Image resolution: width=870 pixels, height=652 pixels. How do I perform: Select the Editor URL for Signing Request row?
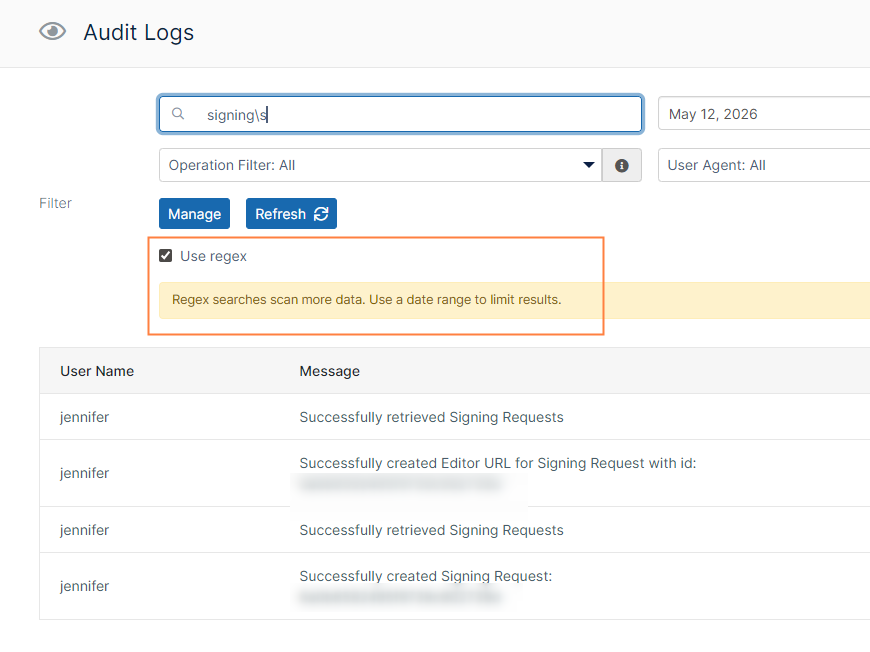tap(454, 473)
